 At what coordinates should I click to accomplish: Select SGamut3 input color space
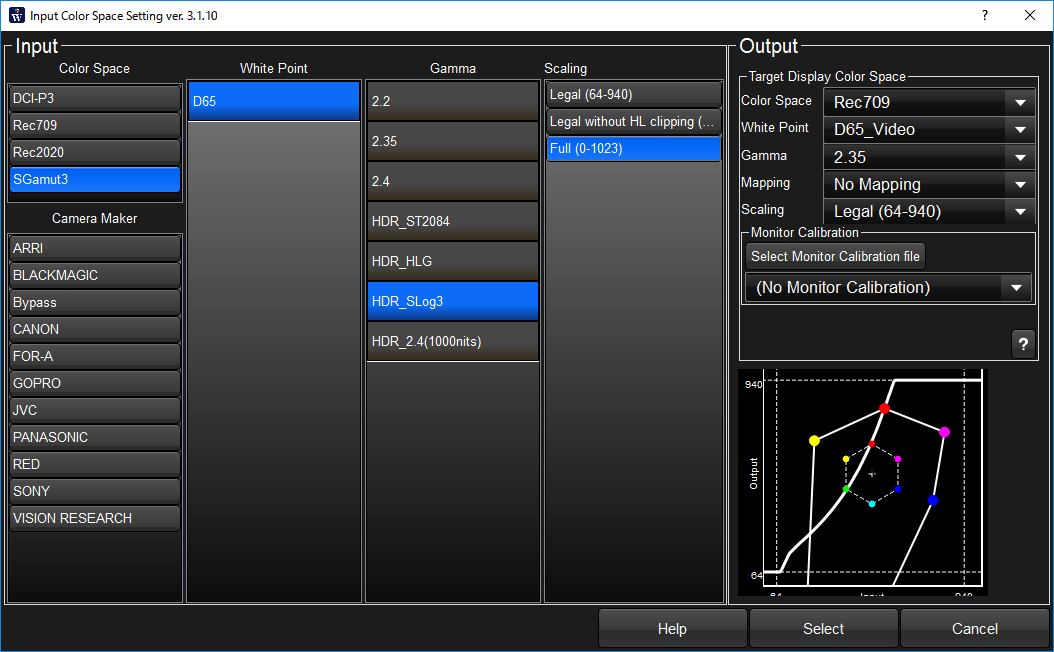coord(95,179)
